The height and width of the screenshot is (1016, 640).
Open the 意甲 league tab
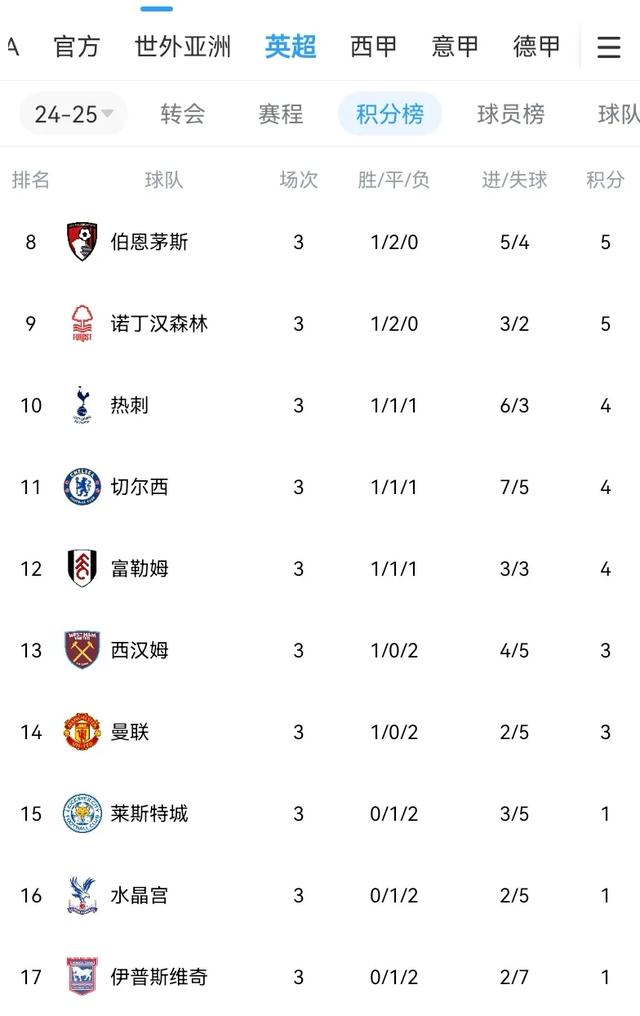coord(455,47)
